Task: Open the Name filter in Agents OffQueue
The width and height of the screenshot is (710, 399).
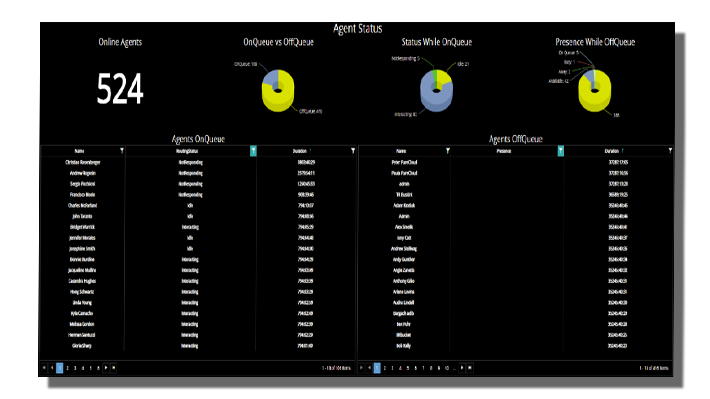Action: [448, 150]
